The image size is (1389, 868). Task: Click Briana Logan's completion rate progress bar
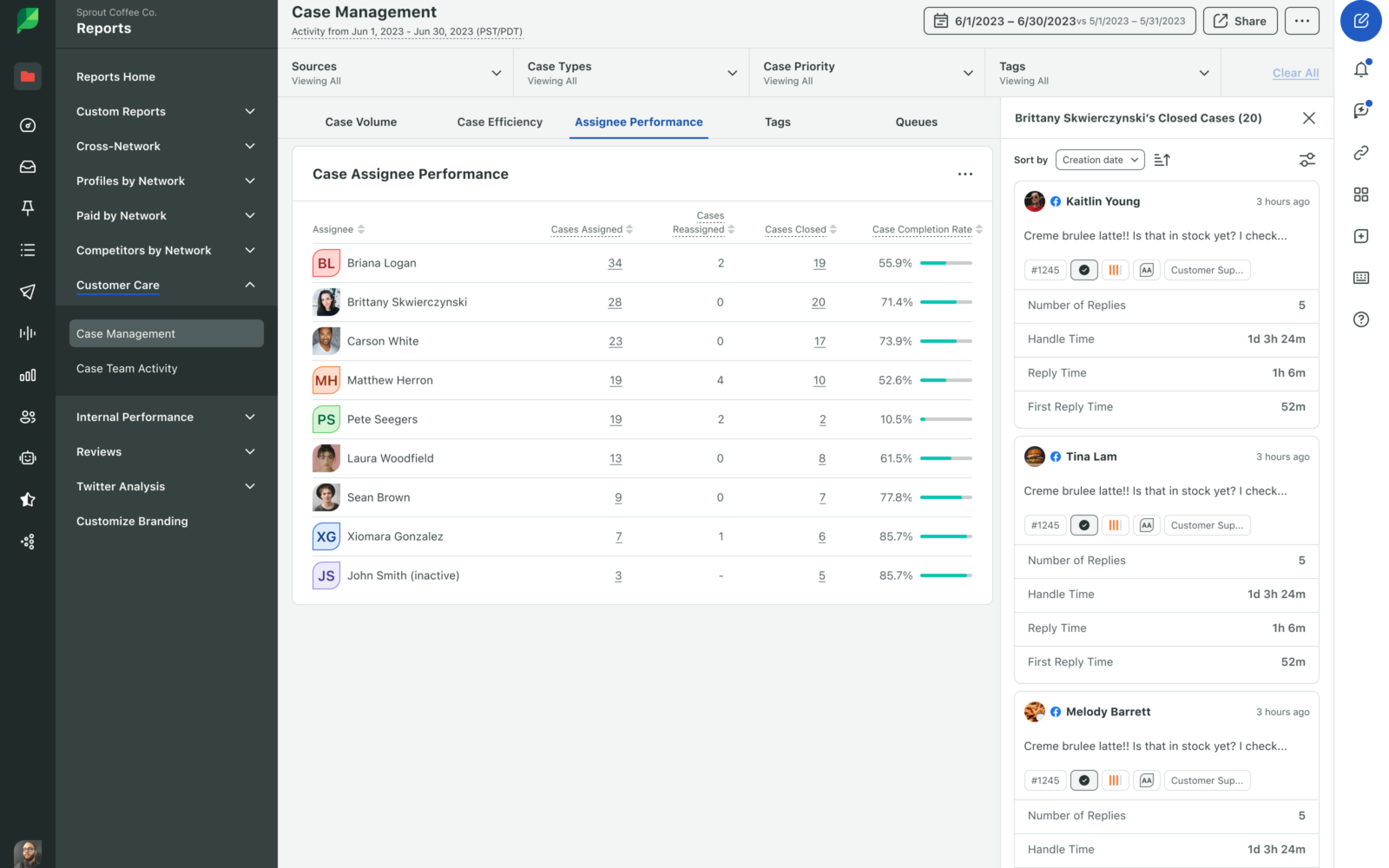[x=946, y=263]
